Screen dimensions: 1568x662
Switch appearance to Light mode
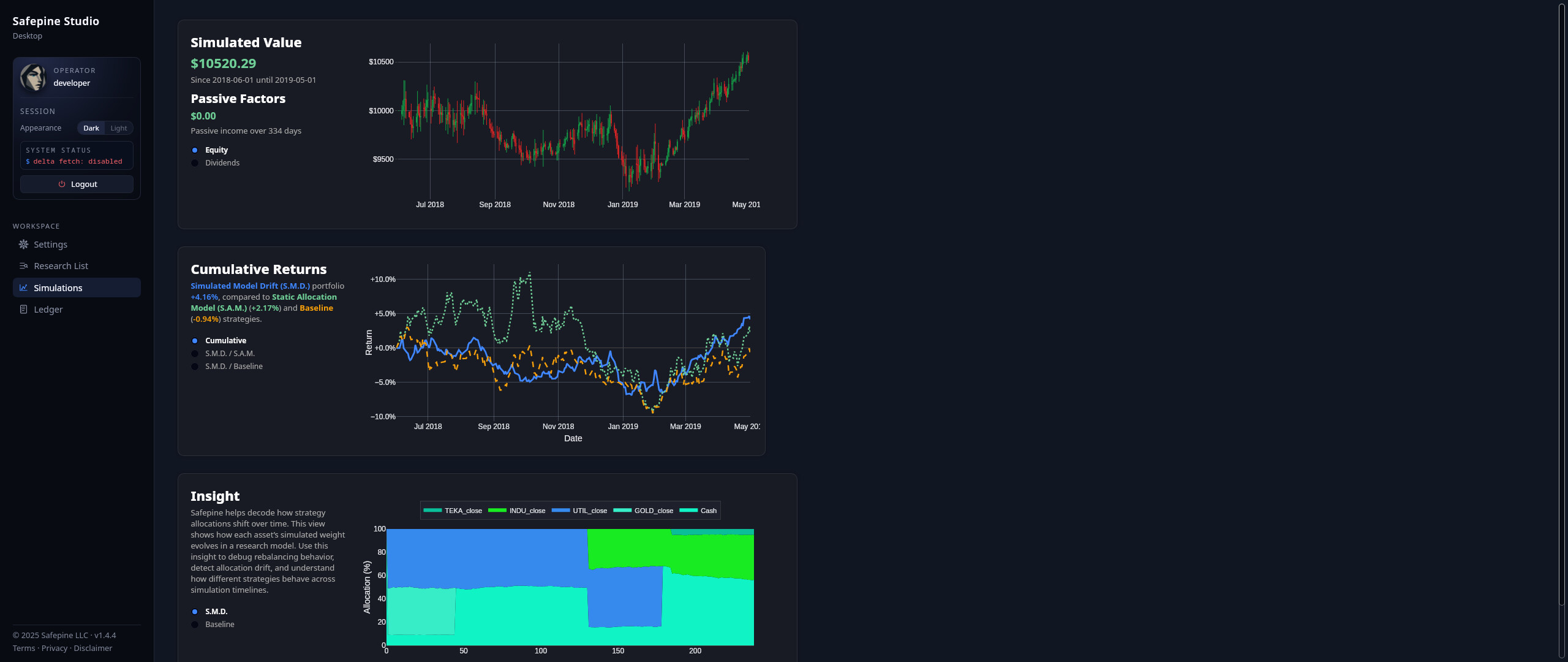118,127
